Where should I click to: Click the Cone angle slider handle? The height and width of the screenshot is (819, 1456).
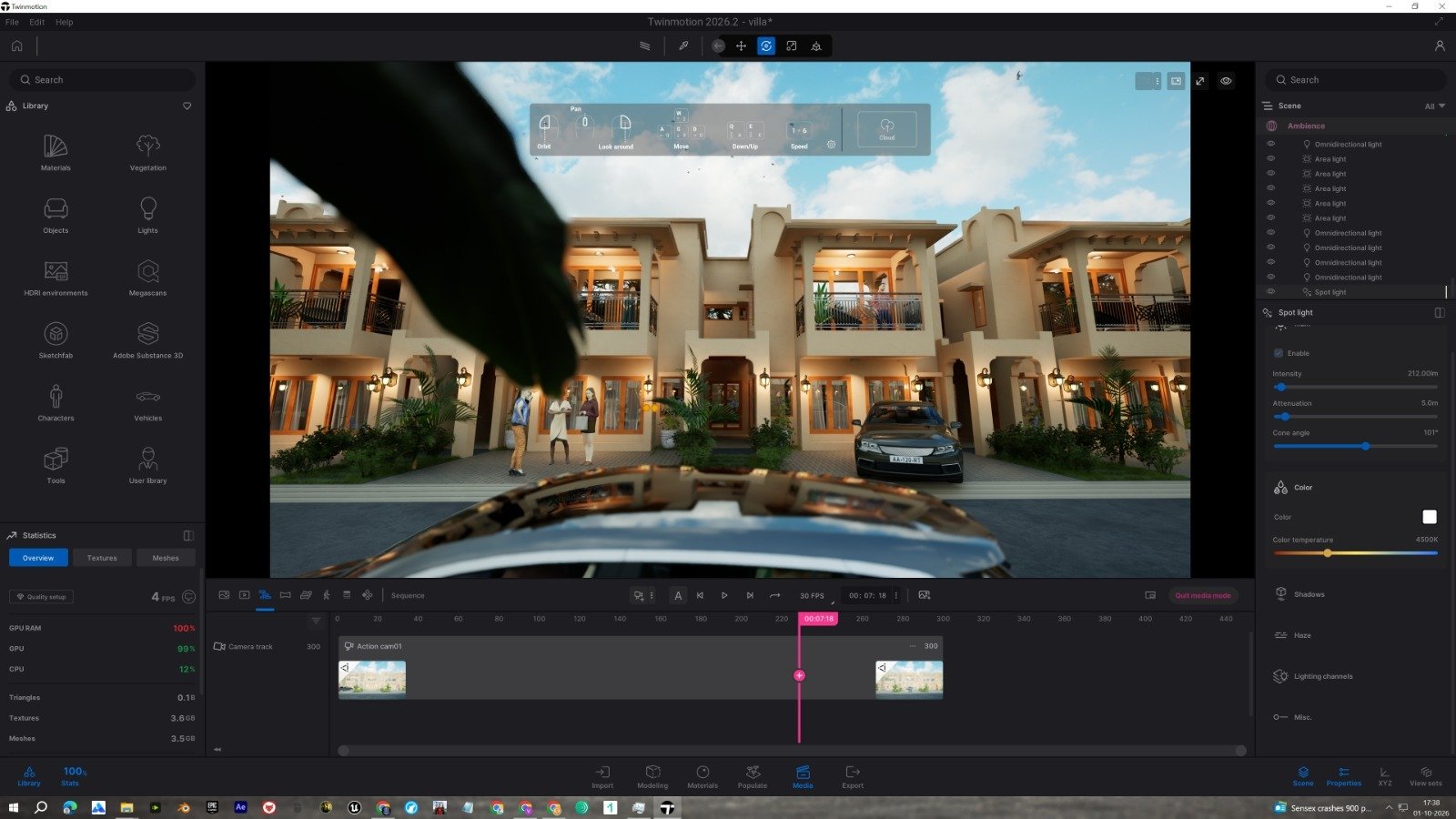[x=1365, y=446]
